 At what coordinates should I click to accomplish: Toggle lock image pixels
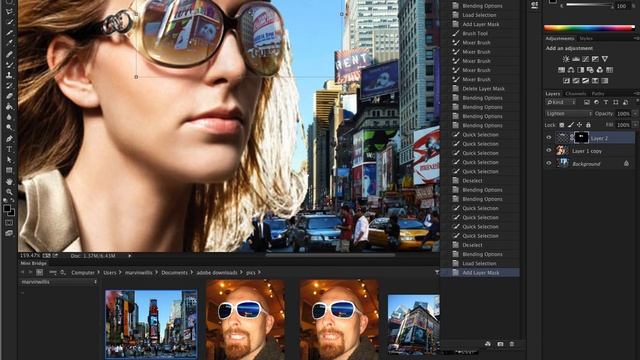pyautogui.click(x=571, y=125)
